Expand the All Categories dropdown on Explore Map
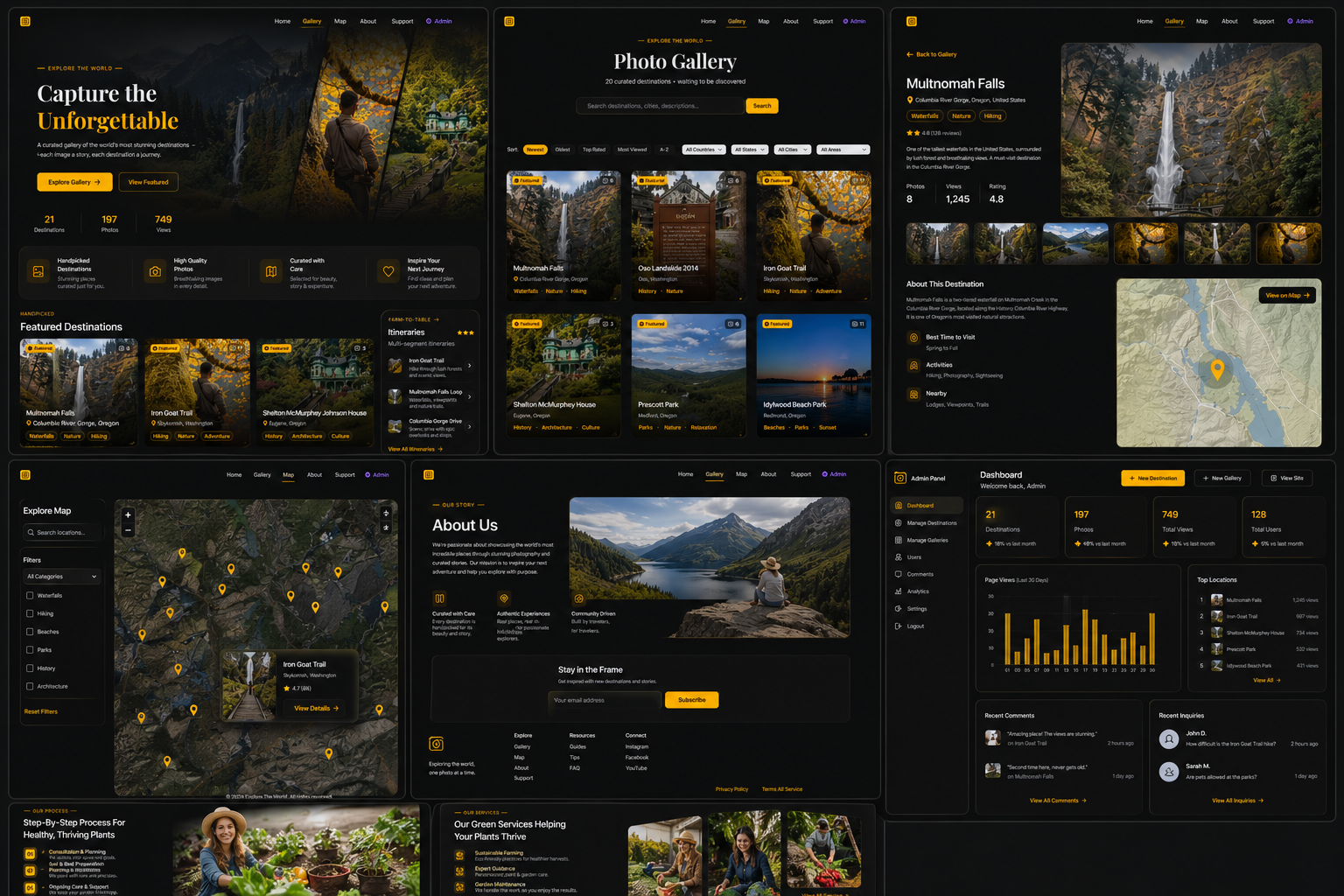The image size is (1344, 896). 62,577
